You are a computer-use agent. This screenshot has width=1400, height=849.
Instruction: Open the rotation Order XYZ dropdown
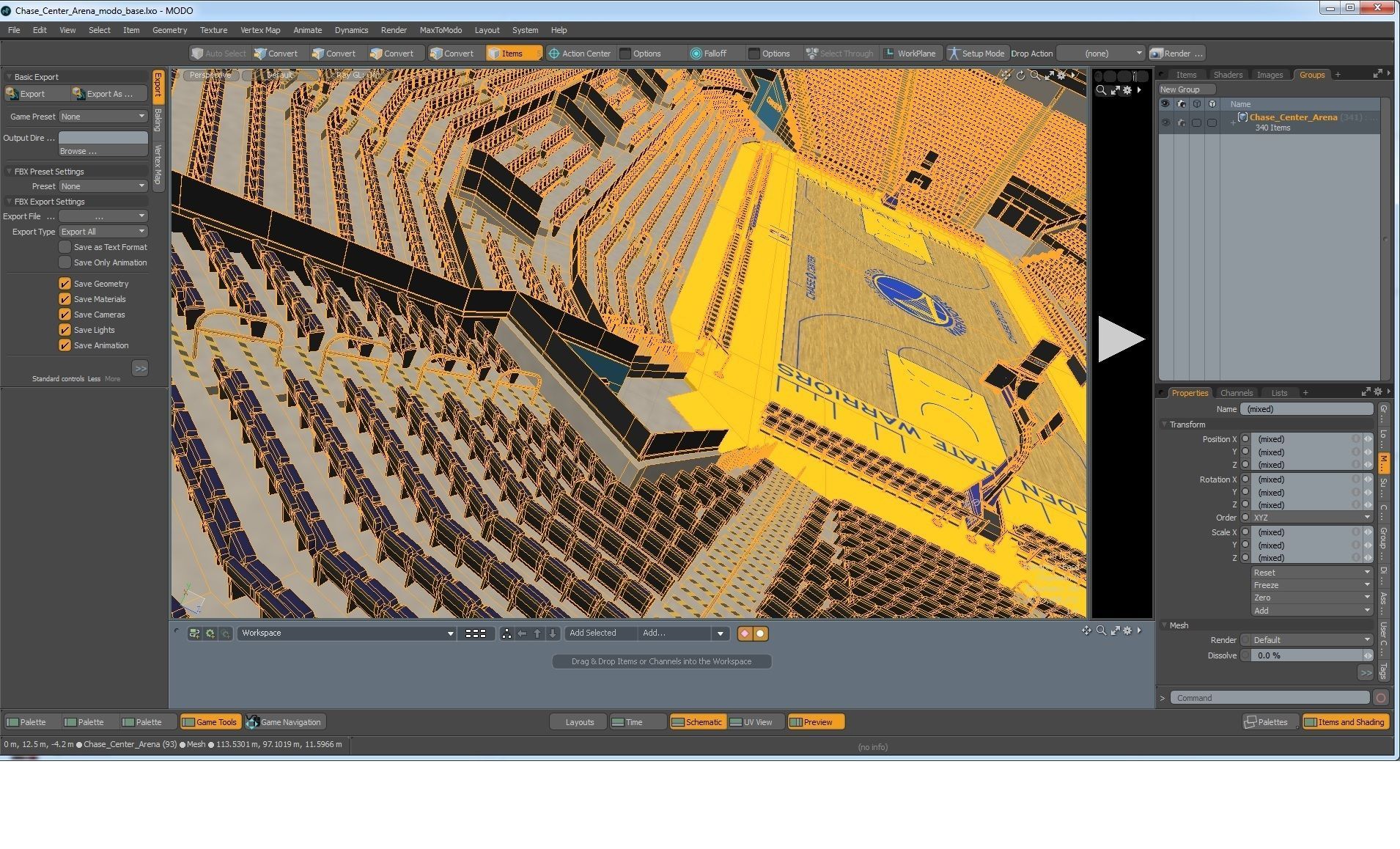pyautogui.click(x=1311, y=518)
